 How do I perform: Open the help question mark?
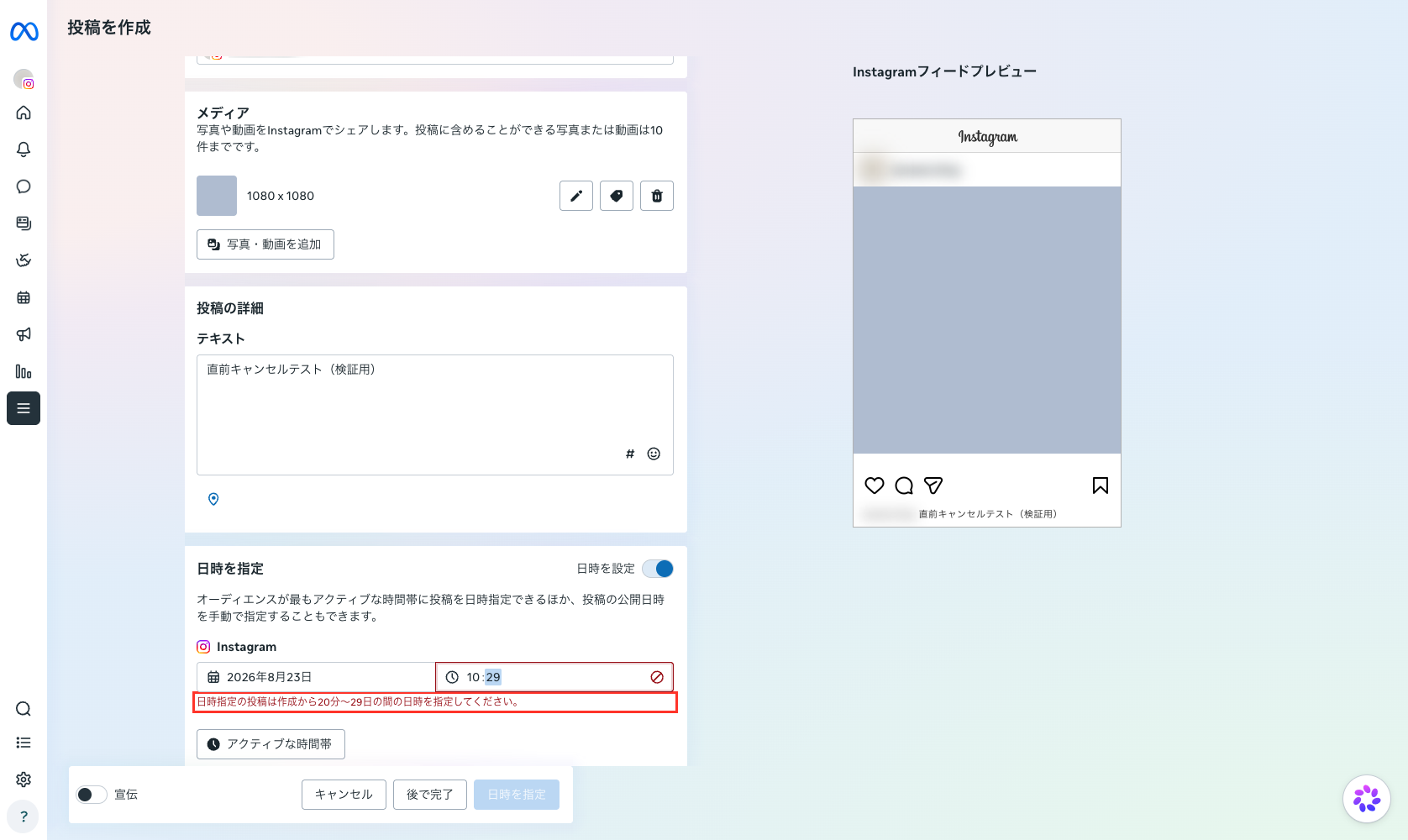24,816
